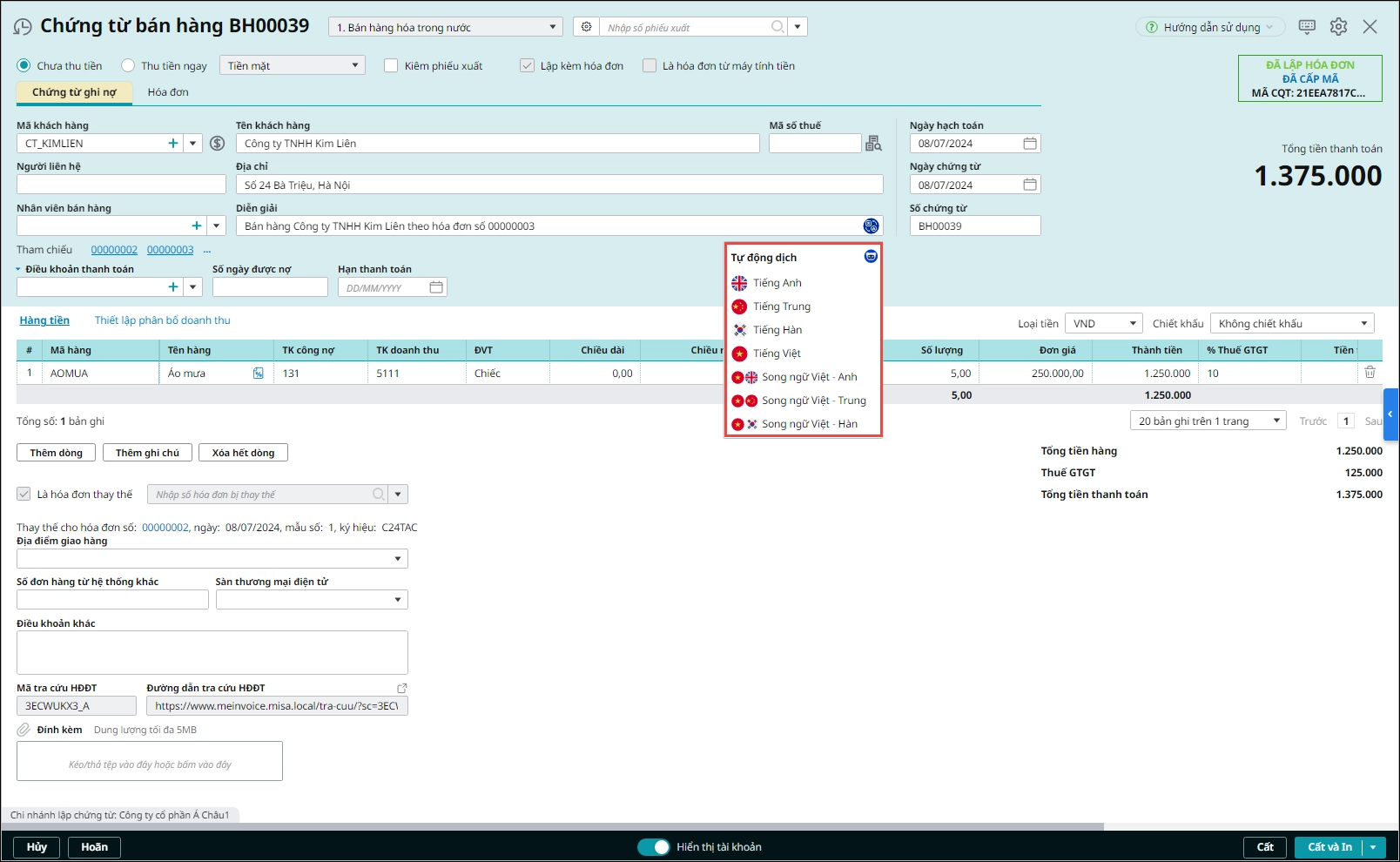This screenshot has height=862, width=1400.
Task: Select the Thu tiền ngay radio option
Action: coord(129,65)
